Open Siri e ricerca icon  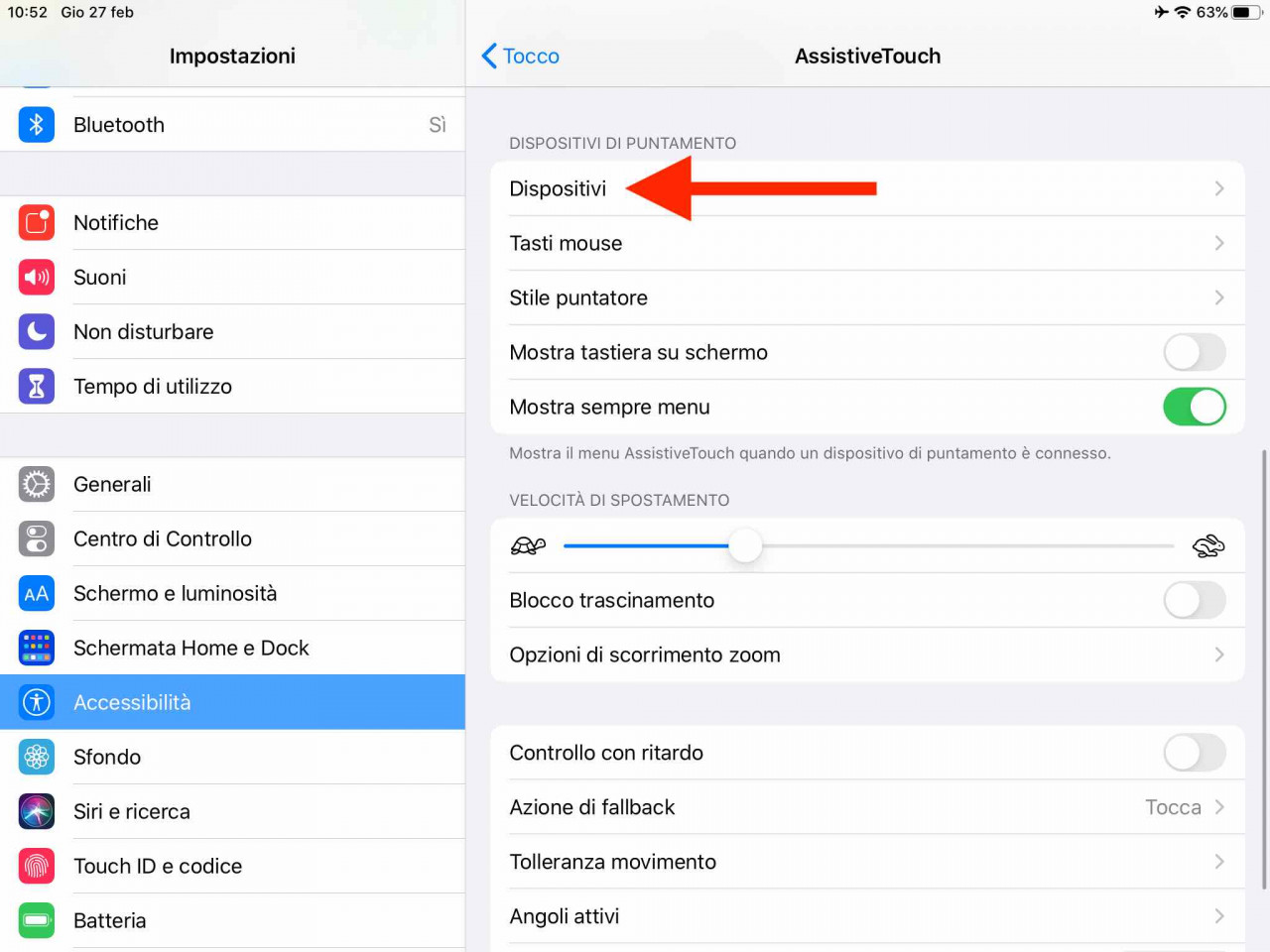(x=37, y=812)
